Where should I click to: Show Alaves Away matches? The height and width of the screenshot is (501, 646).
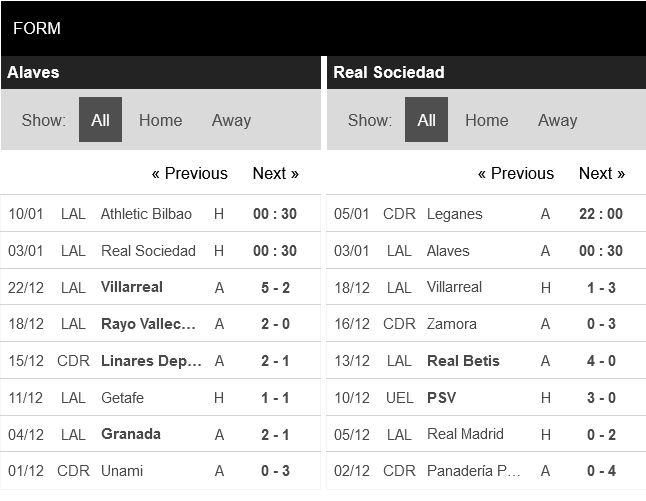tap(231, 120)
